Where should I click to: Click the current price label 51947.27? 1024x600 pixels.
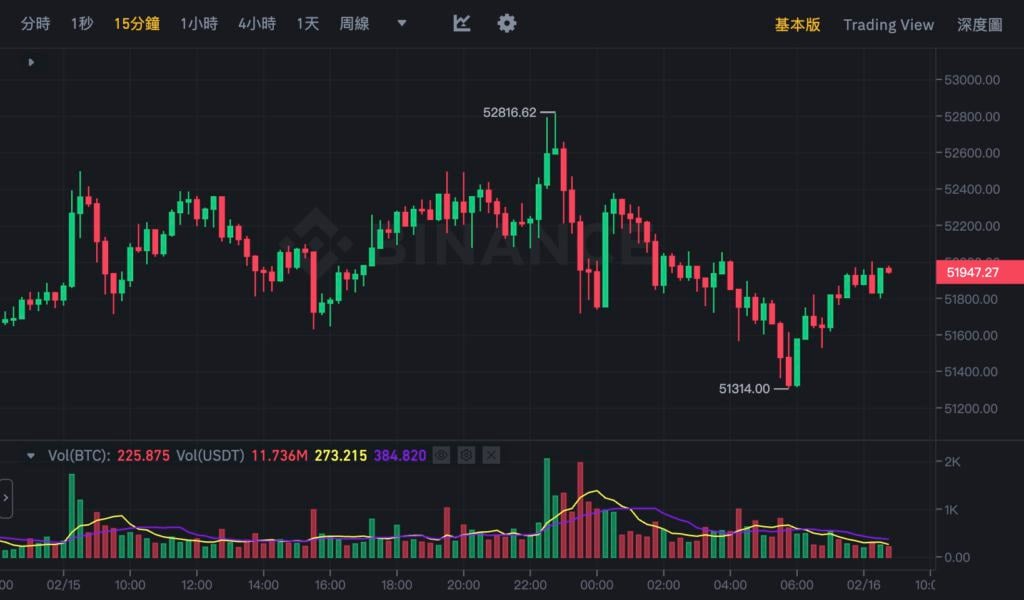pyautogui.click(x=980, y=271)
